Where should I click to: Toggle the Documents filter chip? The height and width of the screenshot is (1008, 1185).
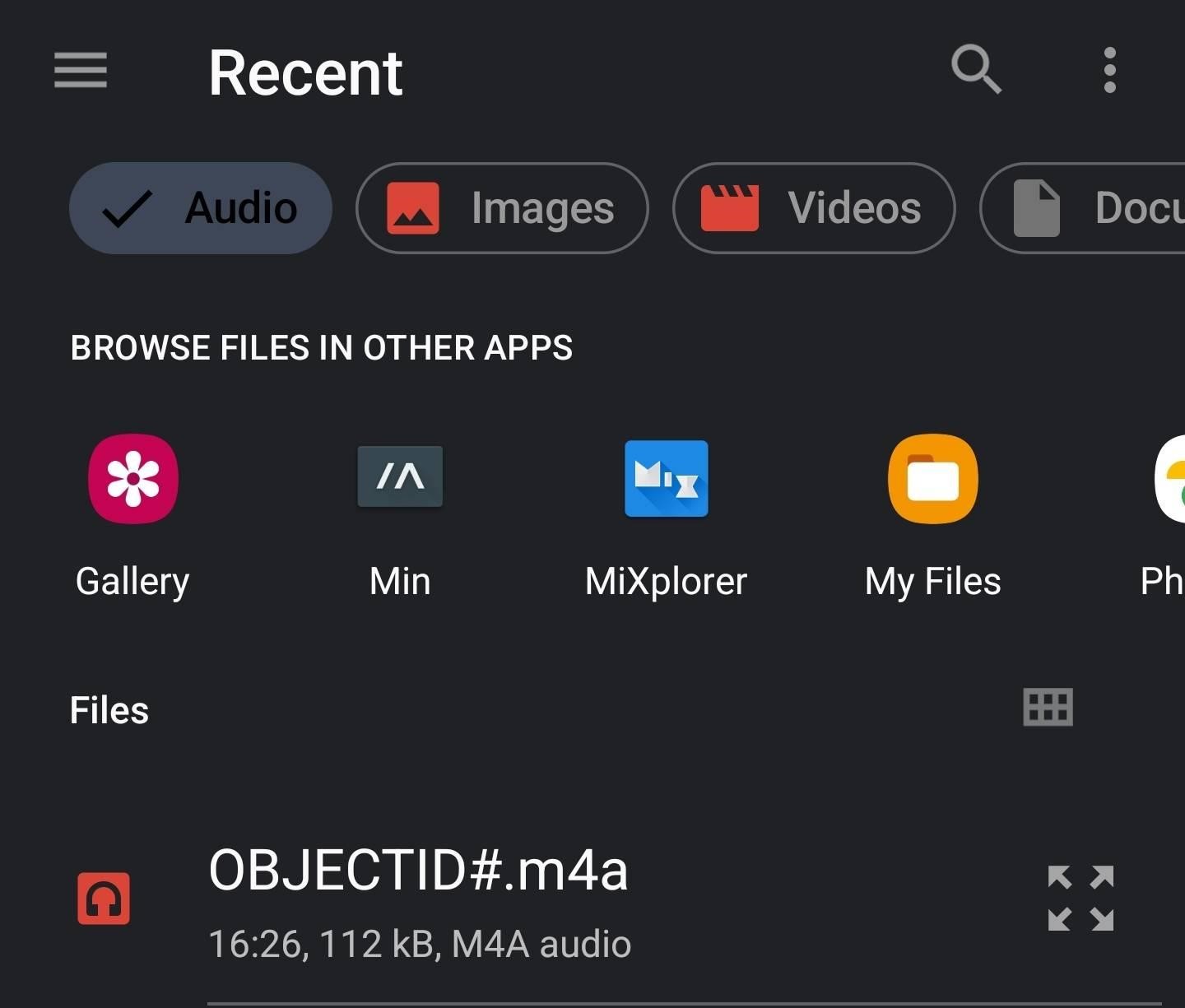click(1083, 208)
